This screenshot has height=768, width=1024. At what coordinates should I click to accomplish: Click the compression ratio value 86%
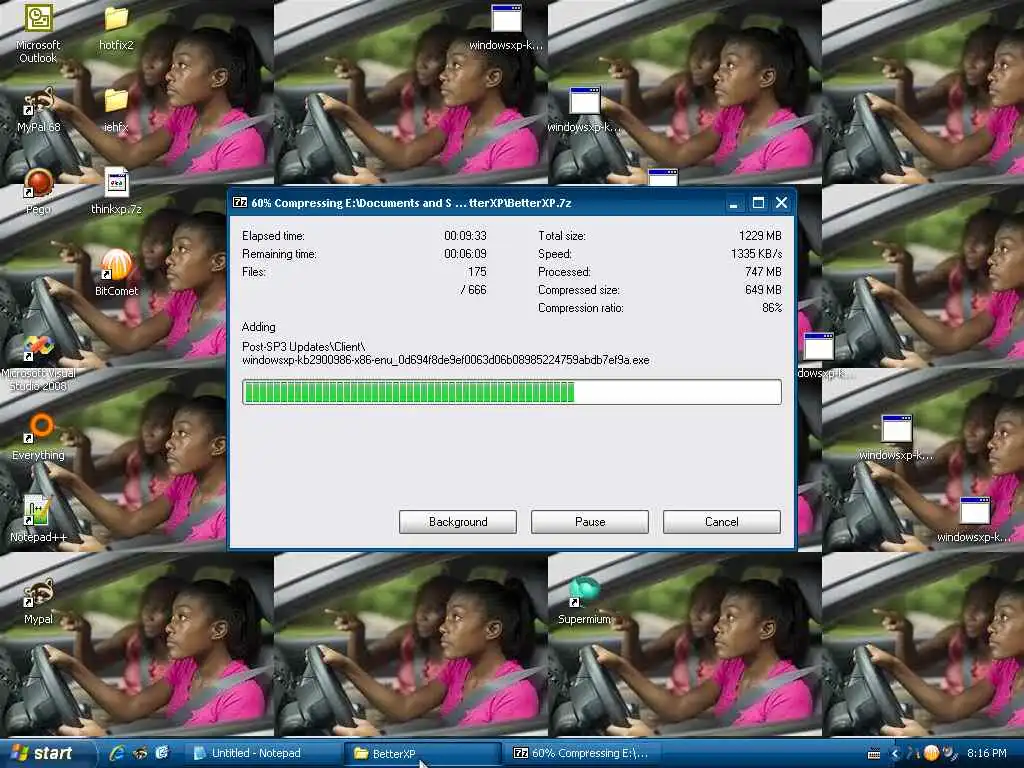point(772,308)
